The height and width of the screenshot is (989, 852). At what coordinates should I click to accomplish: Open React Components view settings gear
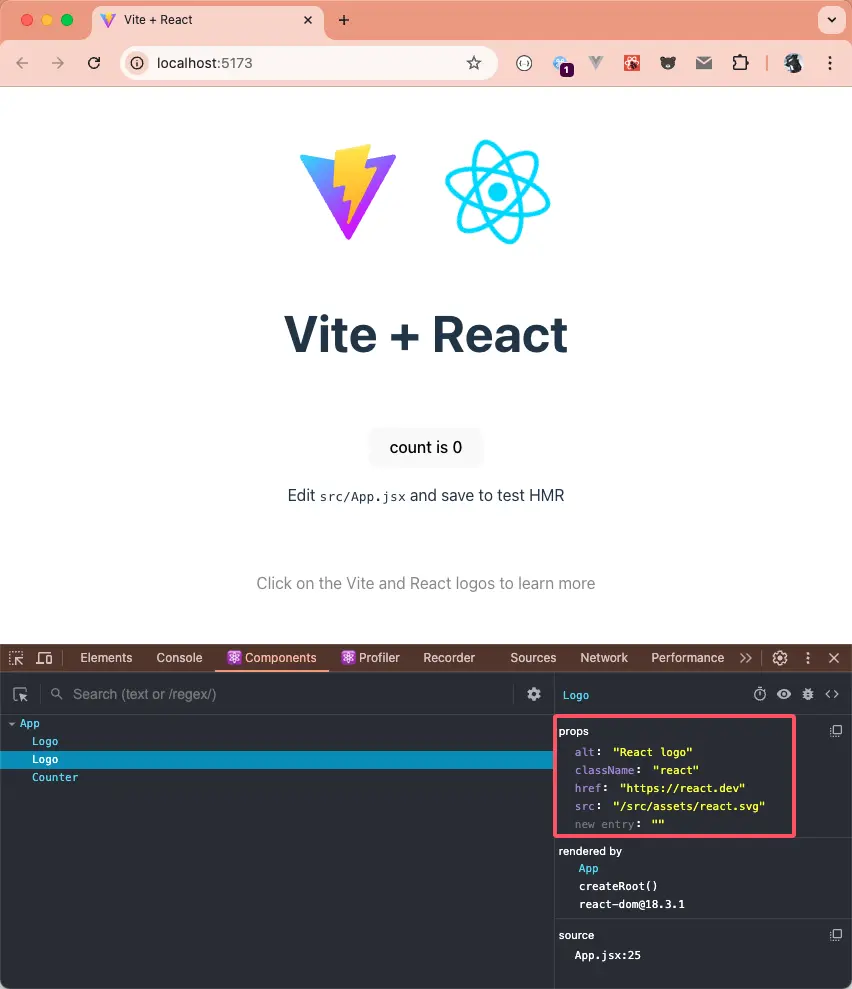click(x=534, y=694)
